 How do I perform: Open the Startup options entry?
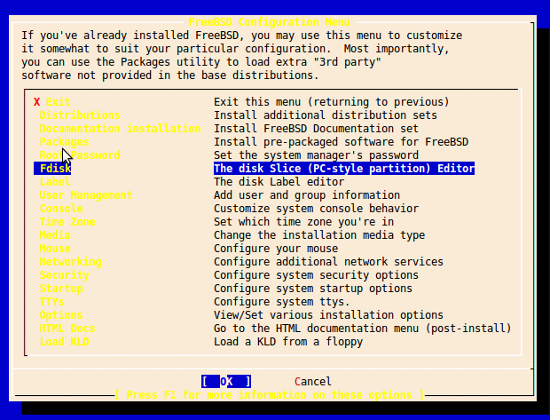[x=61, y=288]
